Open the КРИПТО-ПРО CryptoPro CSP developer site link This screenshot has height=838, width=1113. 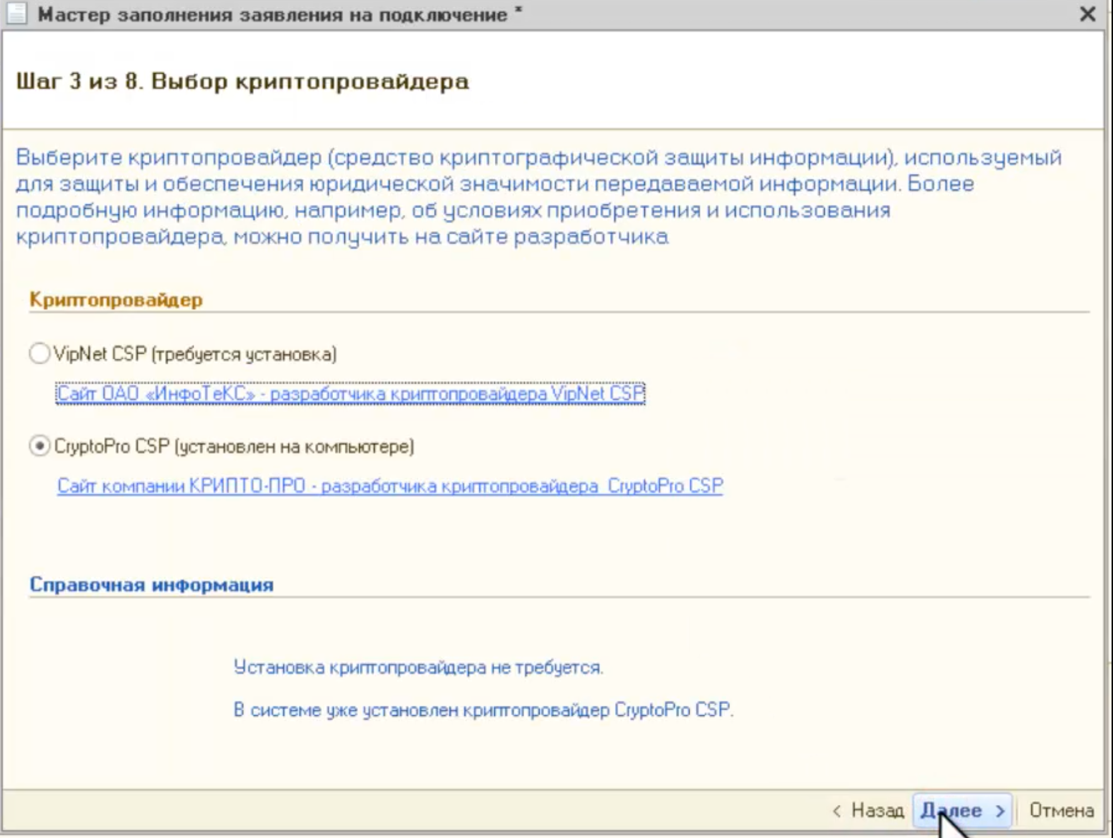390,486
